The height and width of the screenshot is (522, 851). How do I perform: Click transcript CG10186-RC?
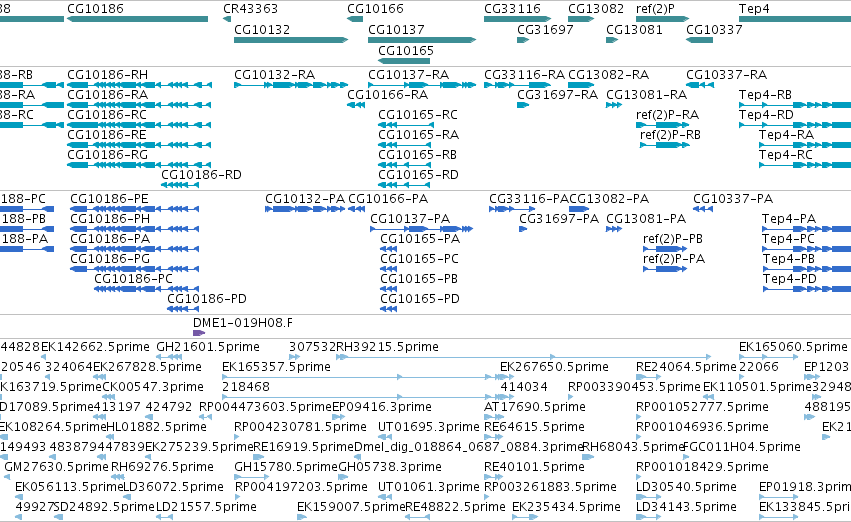139,125
